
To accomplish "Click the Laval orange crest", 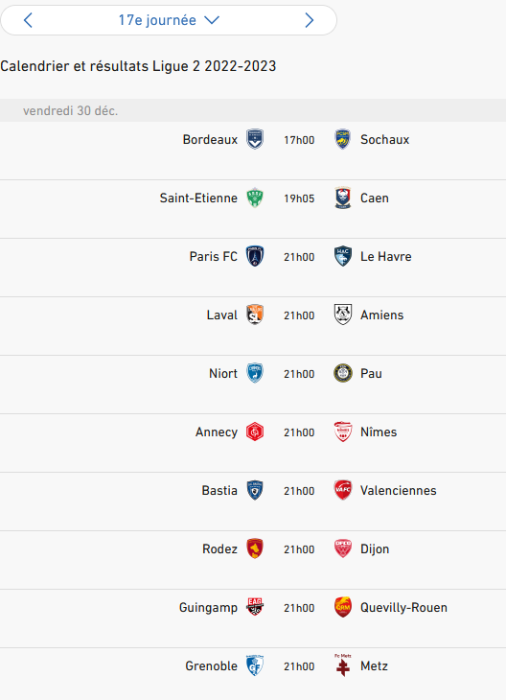I will tap(255, 315).
